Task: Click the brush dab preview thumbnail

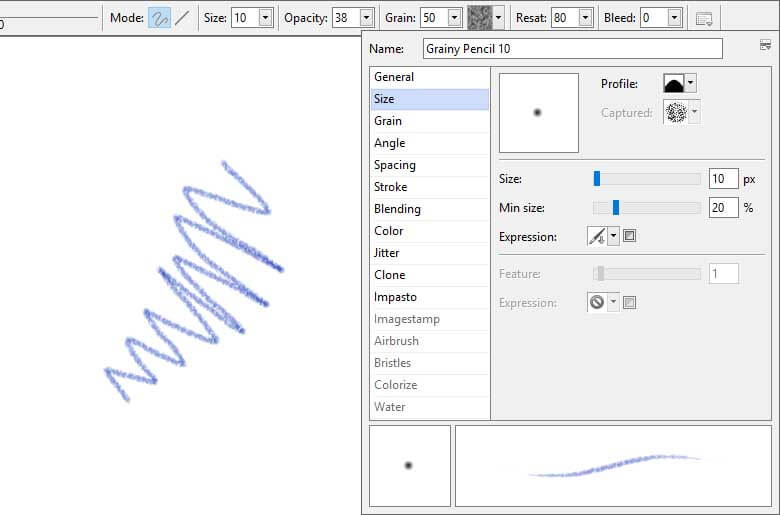Action: pyautogui.click(x=538, y=112)
